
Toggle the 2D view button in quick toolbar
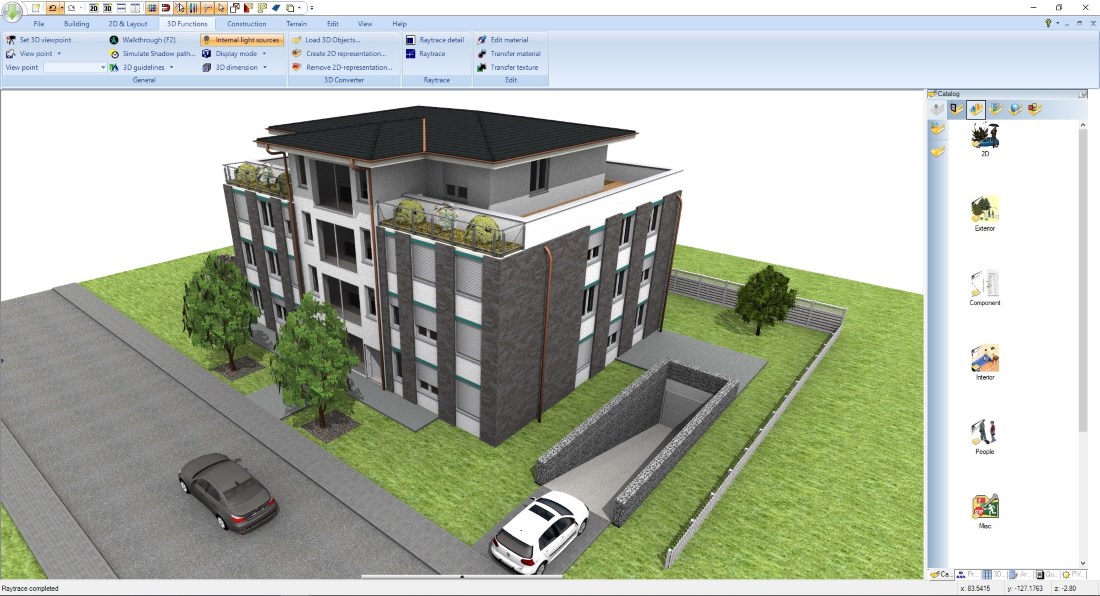point(94,8)
